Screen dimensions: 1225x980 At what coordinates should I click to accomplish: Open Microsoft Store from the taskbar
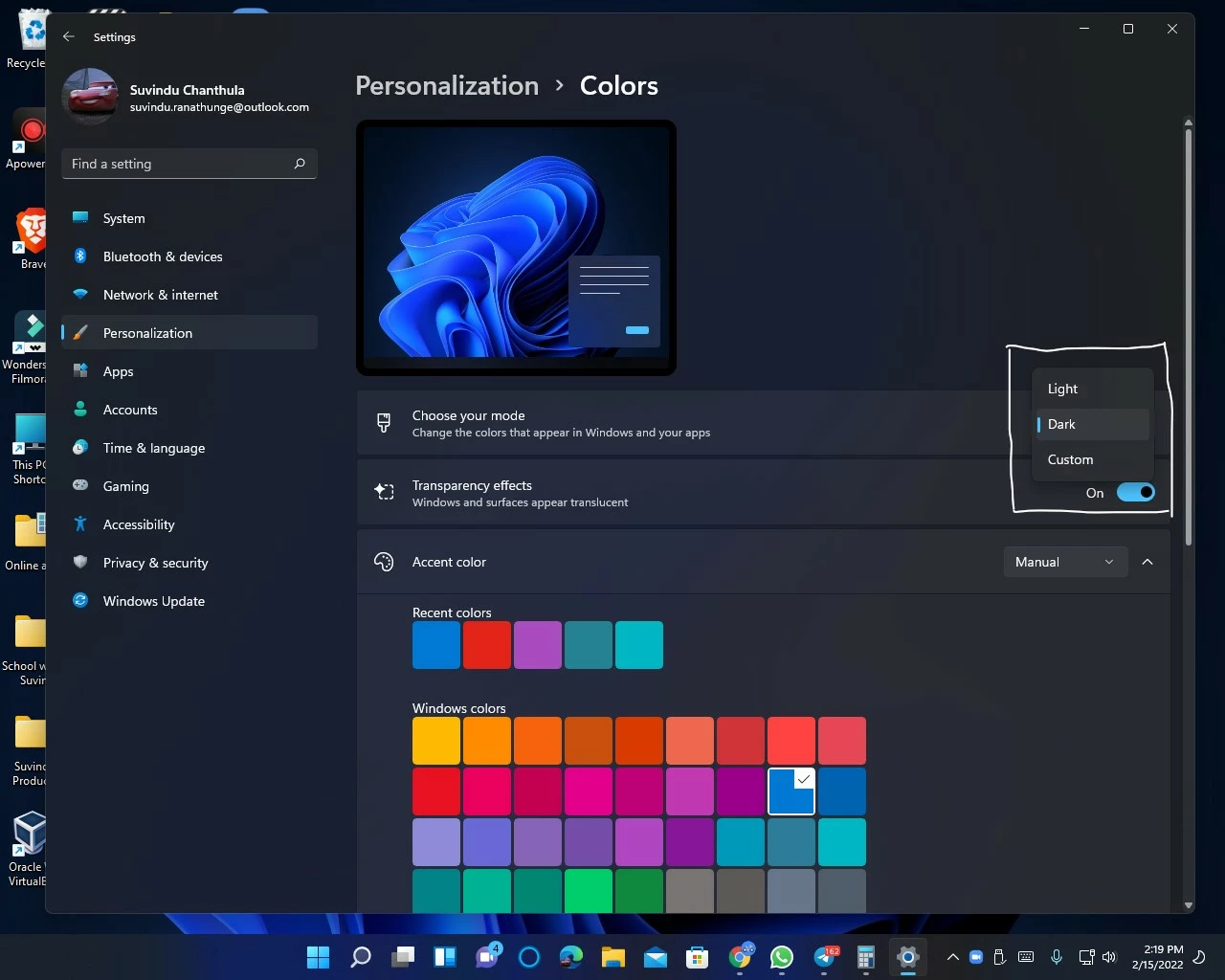tap(698, 957)
